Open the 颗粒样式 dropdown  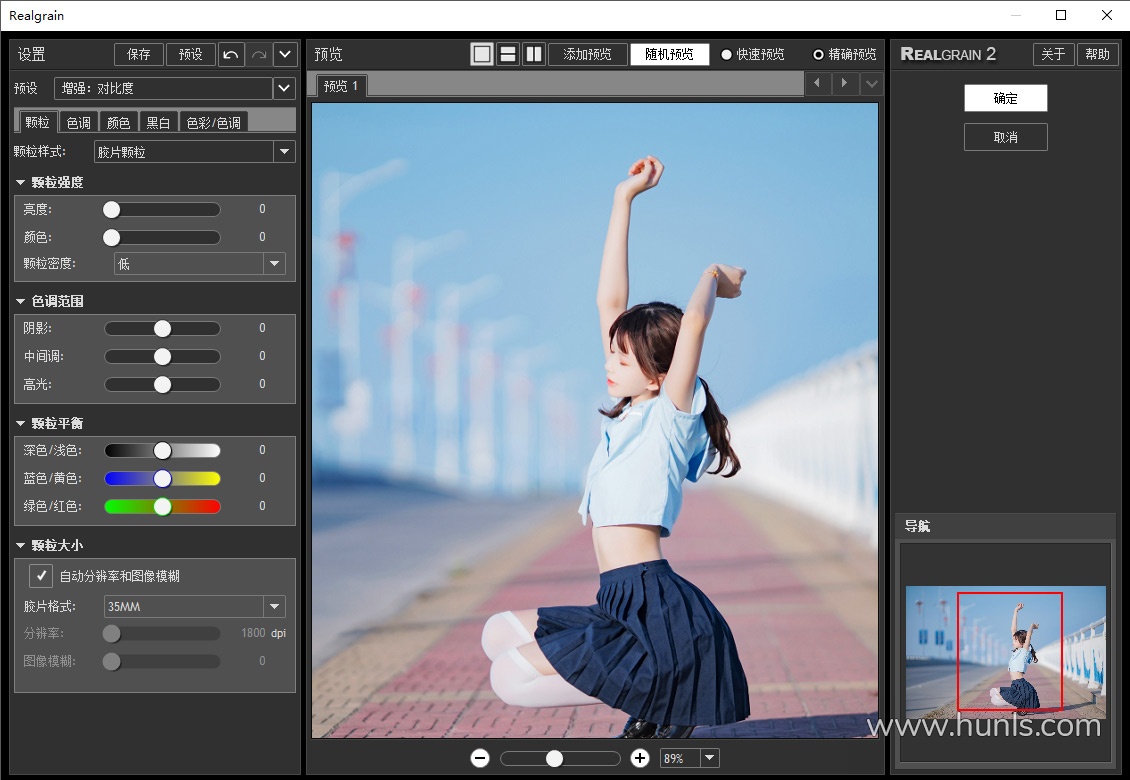(x=285, y=152)
